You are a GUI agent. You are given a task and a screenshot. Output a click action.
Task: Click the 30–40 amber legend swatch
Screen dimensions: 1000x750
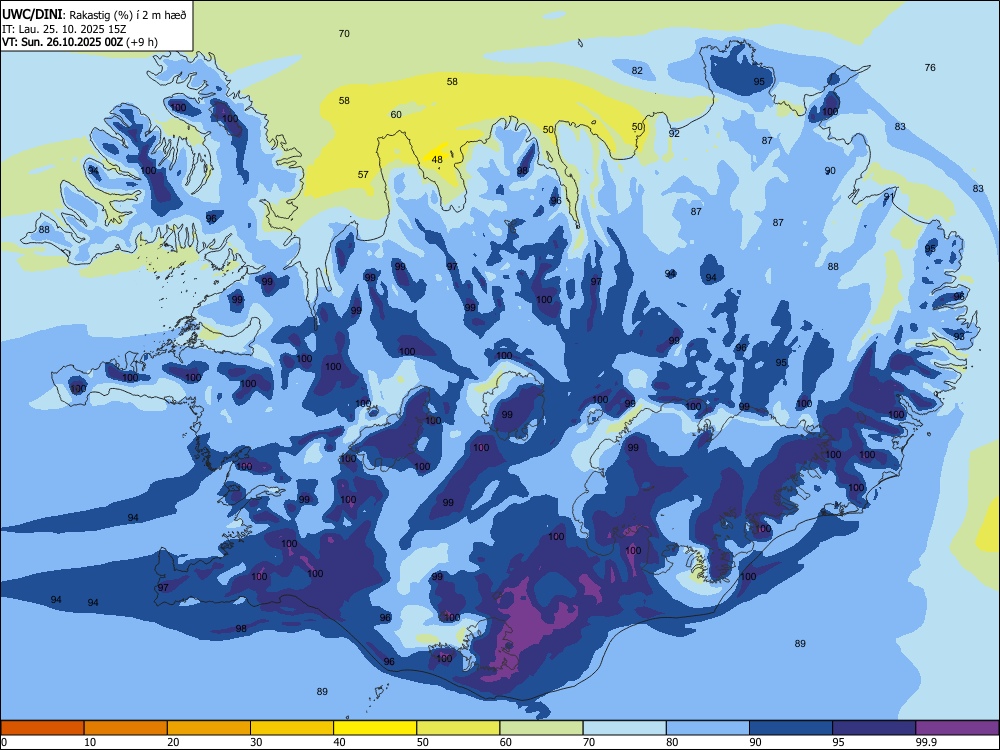pyautogui.click(x=292, y=728)
